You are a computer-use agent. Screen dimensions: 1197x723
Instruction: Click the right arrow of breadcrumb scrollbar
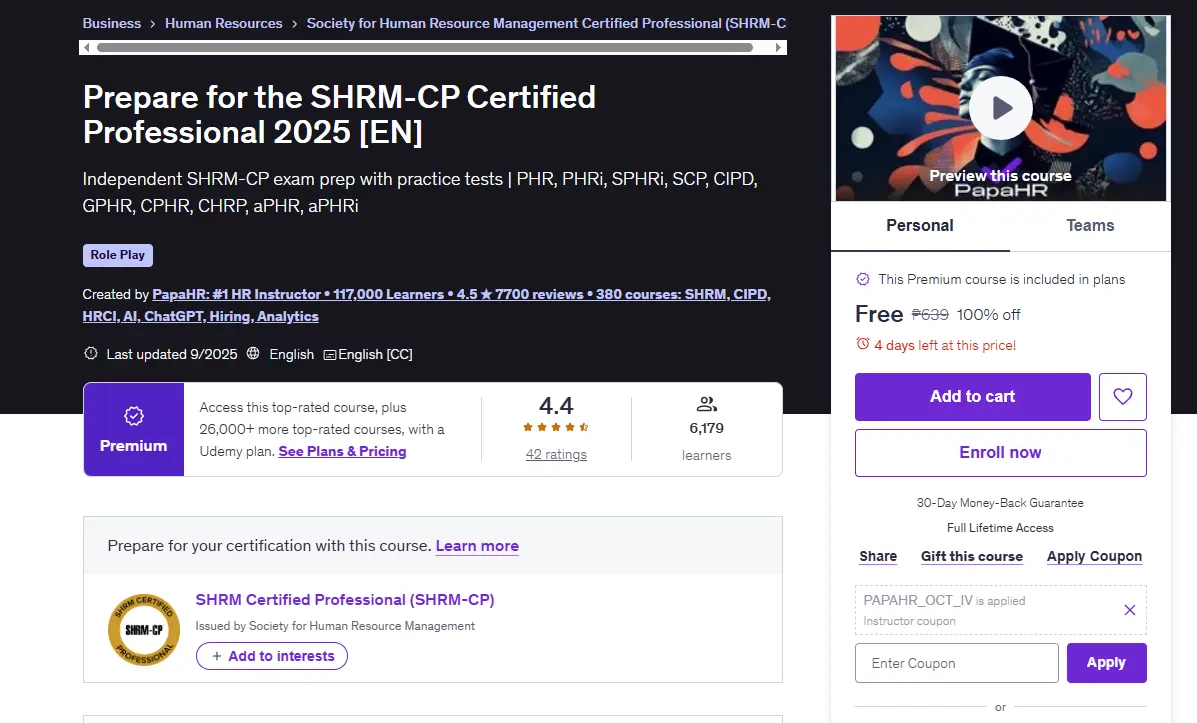pos(778,47)
